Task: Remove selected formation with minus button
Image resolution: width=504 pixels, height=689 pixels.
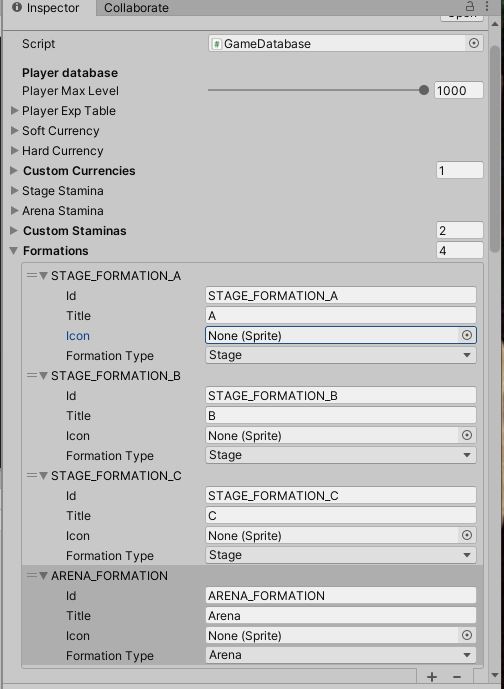Action: [x=457, y=677]
